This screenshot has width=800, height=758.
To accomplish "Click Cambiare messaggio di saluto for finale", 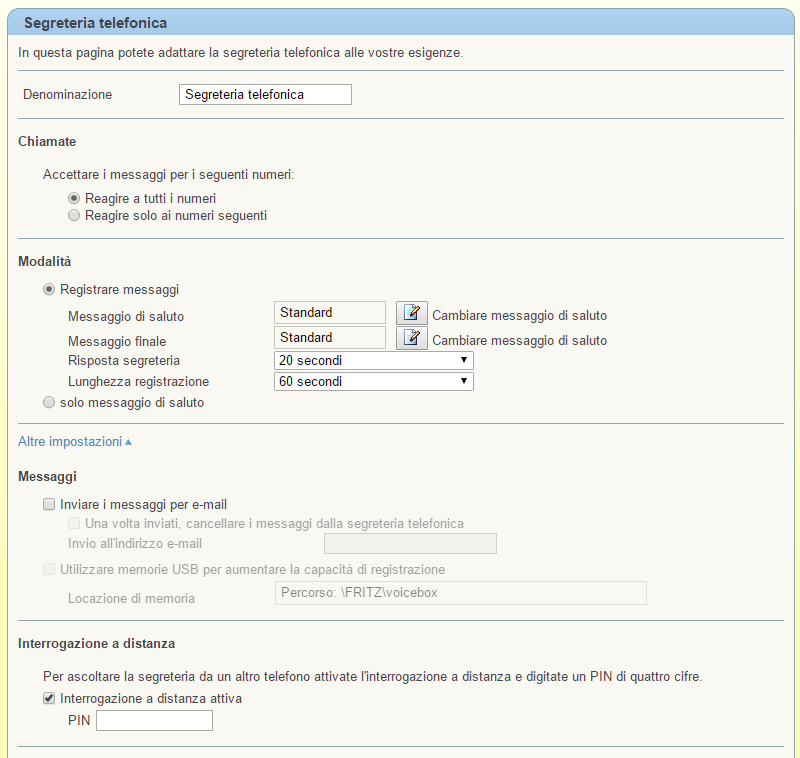I will coord(519,341).
